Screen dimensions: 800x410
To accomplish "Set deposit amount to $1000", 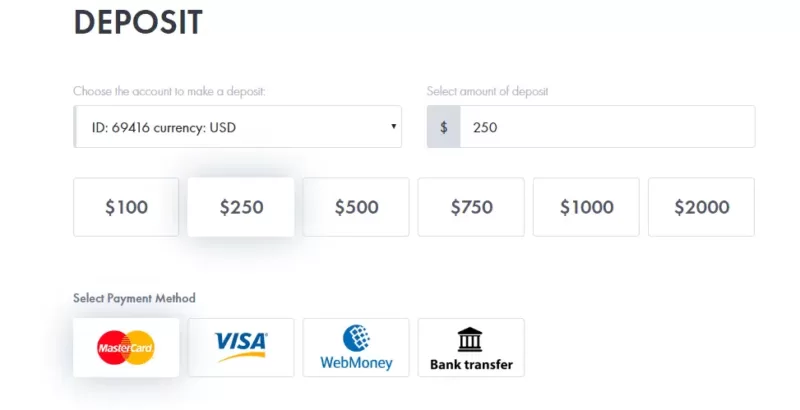I will [586, 207].
